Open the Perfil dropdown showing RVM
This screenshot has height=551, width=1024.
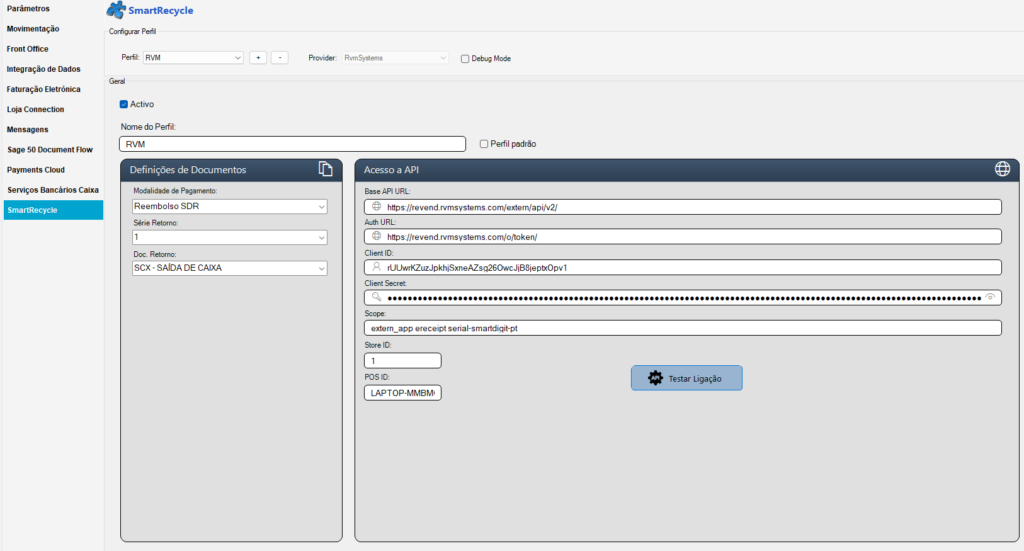[x=193, y=58]
